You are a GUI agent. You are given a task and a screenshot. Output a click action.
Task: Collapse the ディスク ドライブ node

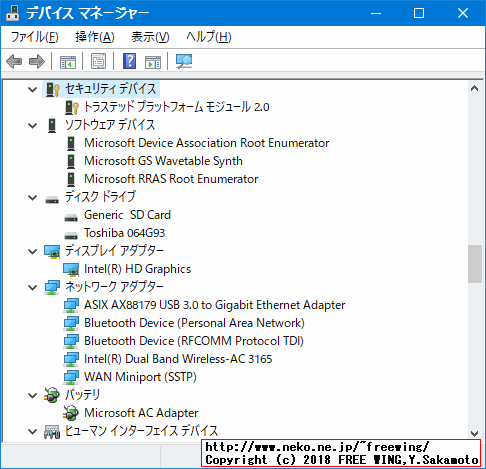[32, 198]
